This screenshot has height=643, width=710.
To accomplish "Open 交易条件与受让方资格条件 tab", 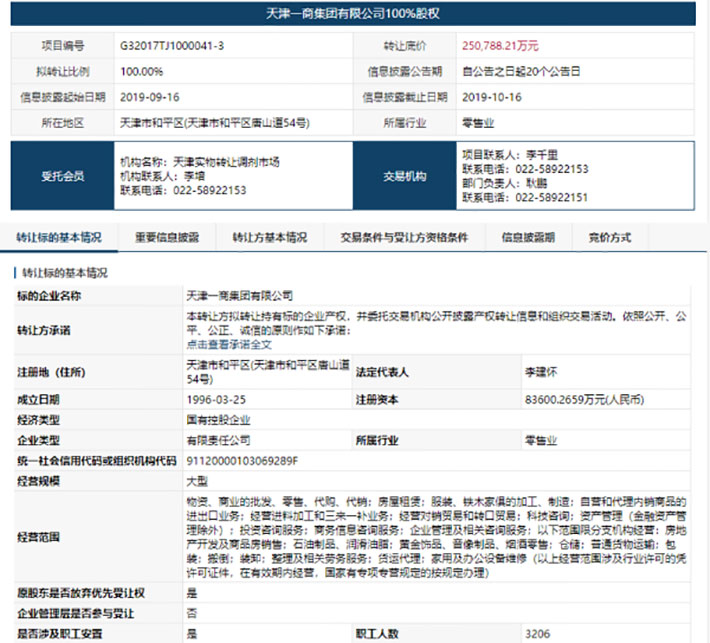I will click(x=404, y=237).
